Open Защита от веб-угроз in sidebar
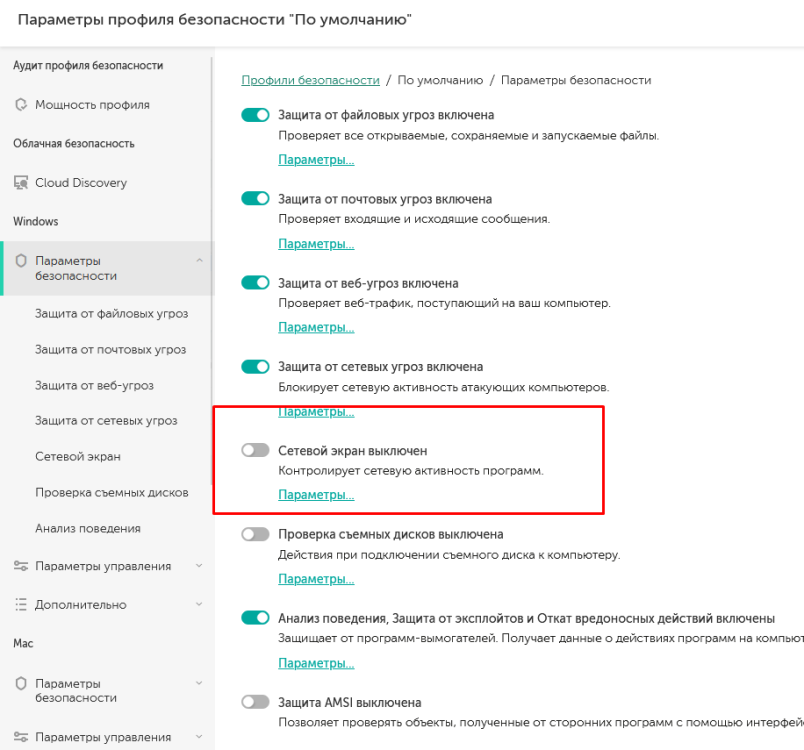Image resolution: width=804 pixels, height=750 pixels. 94,385
